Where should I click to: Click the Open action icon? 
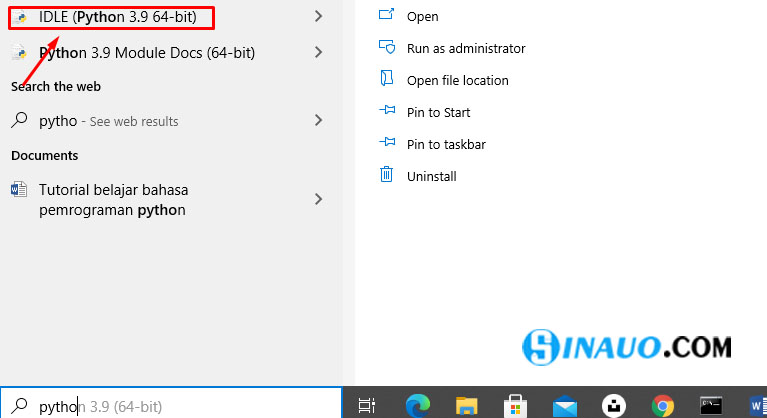[x=386, y=14]
